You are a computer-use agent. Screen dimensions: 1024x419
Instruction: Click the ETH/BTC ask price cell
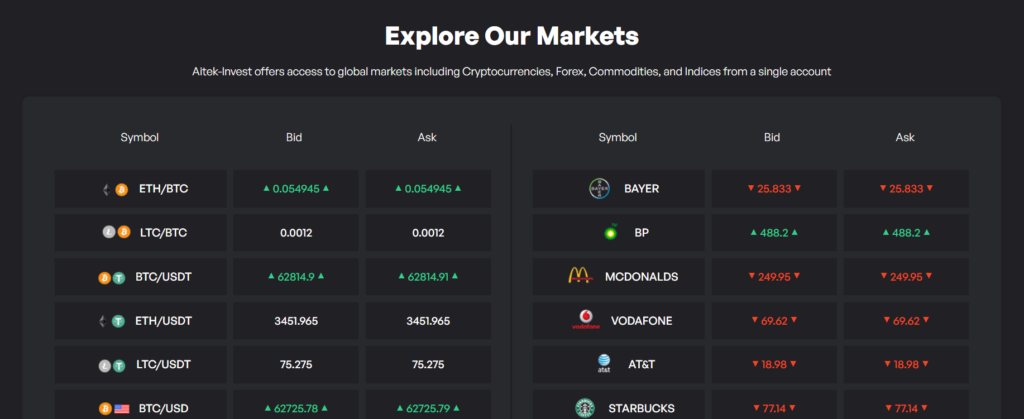[427, 189]
